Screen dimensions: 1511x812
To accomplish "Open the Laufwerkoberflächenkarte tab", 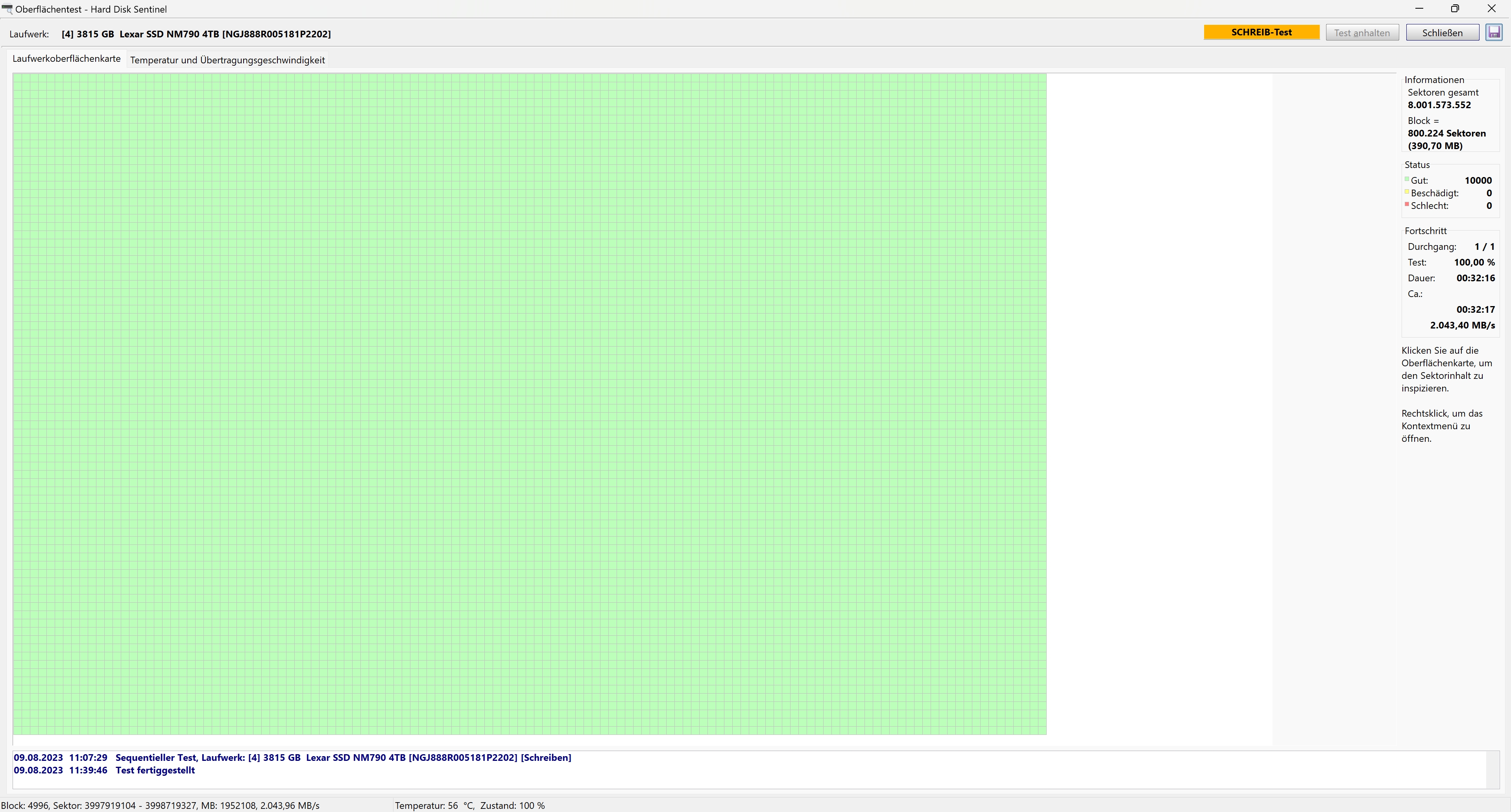I will 66,59.
